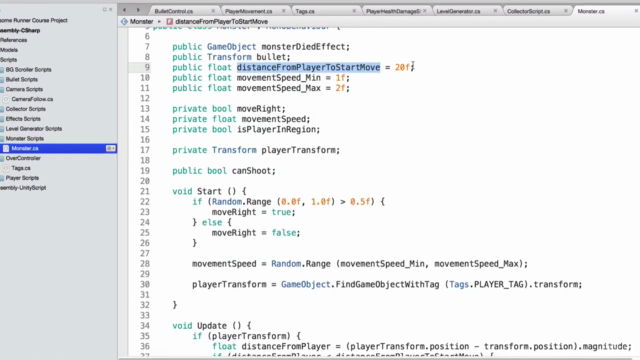This screenshot has width=640, height=360.
Task: Click line number 9 in the gutter
Action: pyautogui.click(x=147, y=67)
